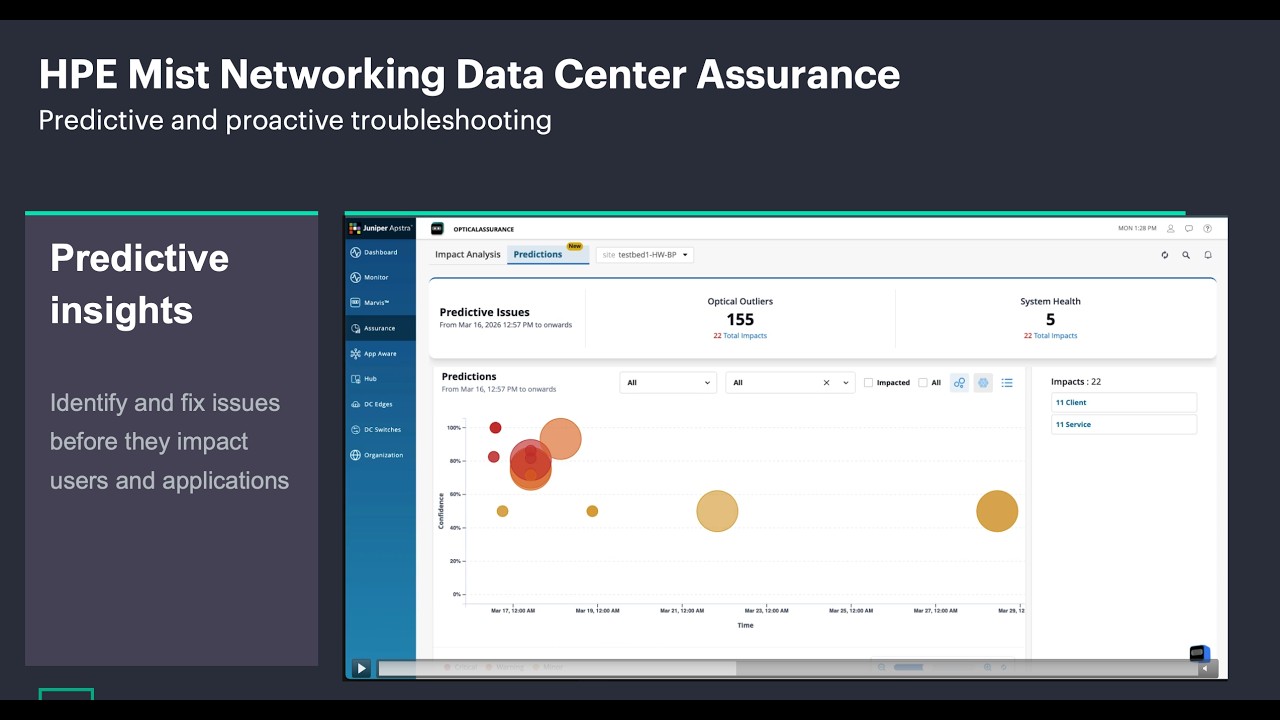Click the red bubble at 80% confidence
The height and width of the screenshot is (720, 1280).
tap(494, 457)
